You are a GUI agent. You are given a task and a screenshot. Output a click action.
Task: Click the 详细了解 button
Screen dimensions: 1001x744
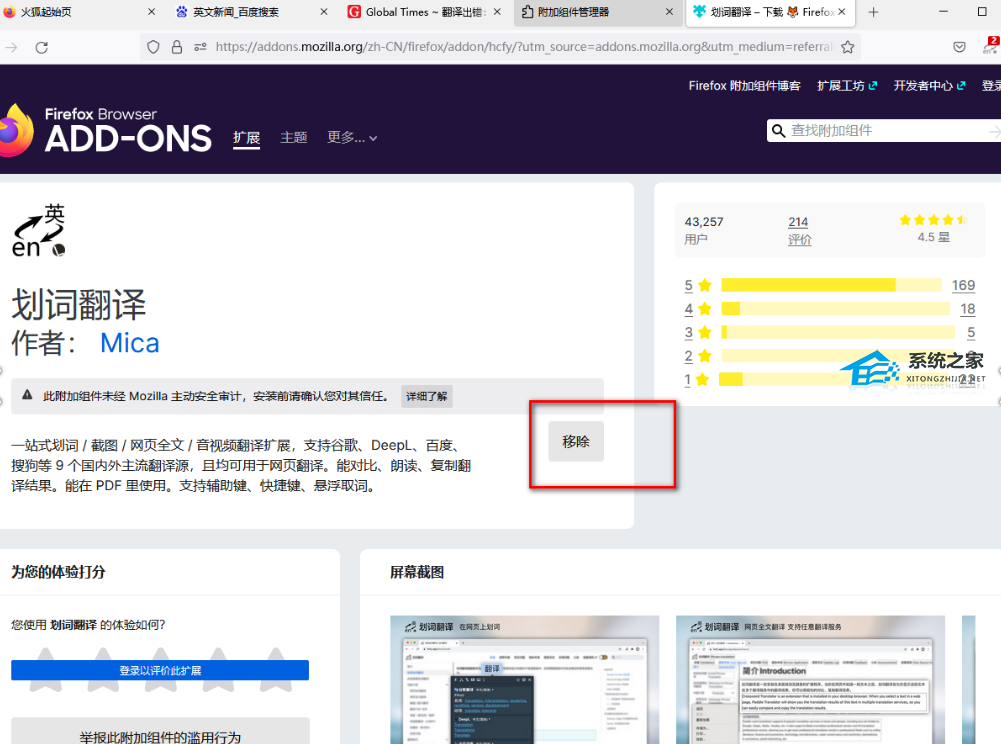click(x=426, y=397)
